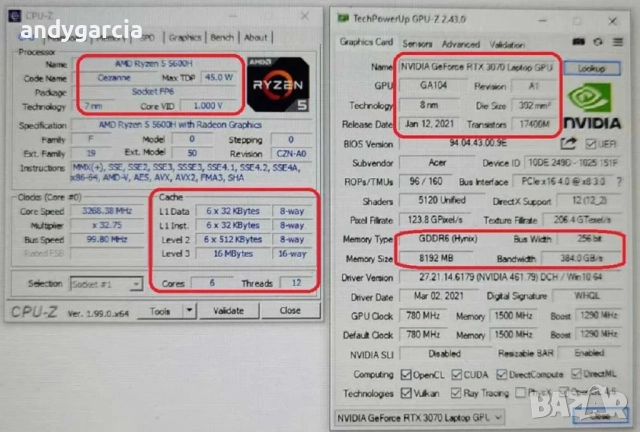Toggle the UEFI checkbox
This screenshot has height=432, width=640.
coord(591,144)
